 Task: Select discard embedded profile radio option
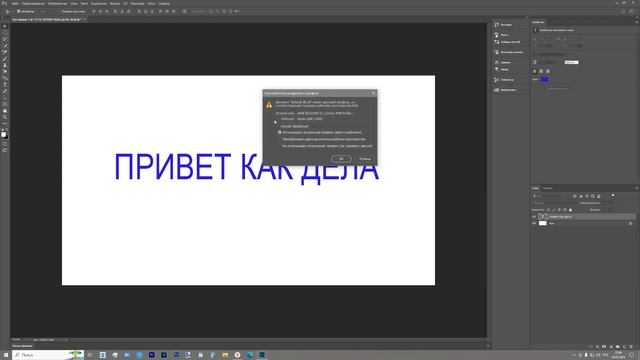(x=280, y=146)
